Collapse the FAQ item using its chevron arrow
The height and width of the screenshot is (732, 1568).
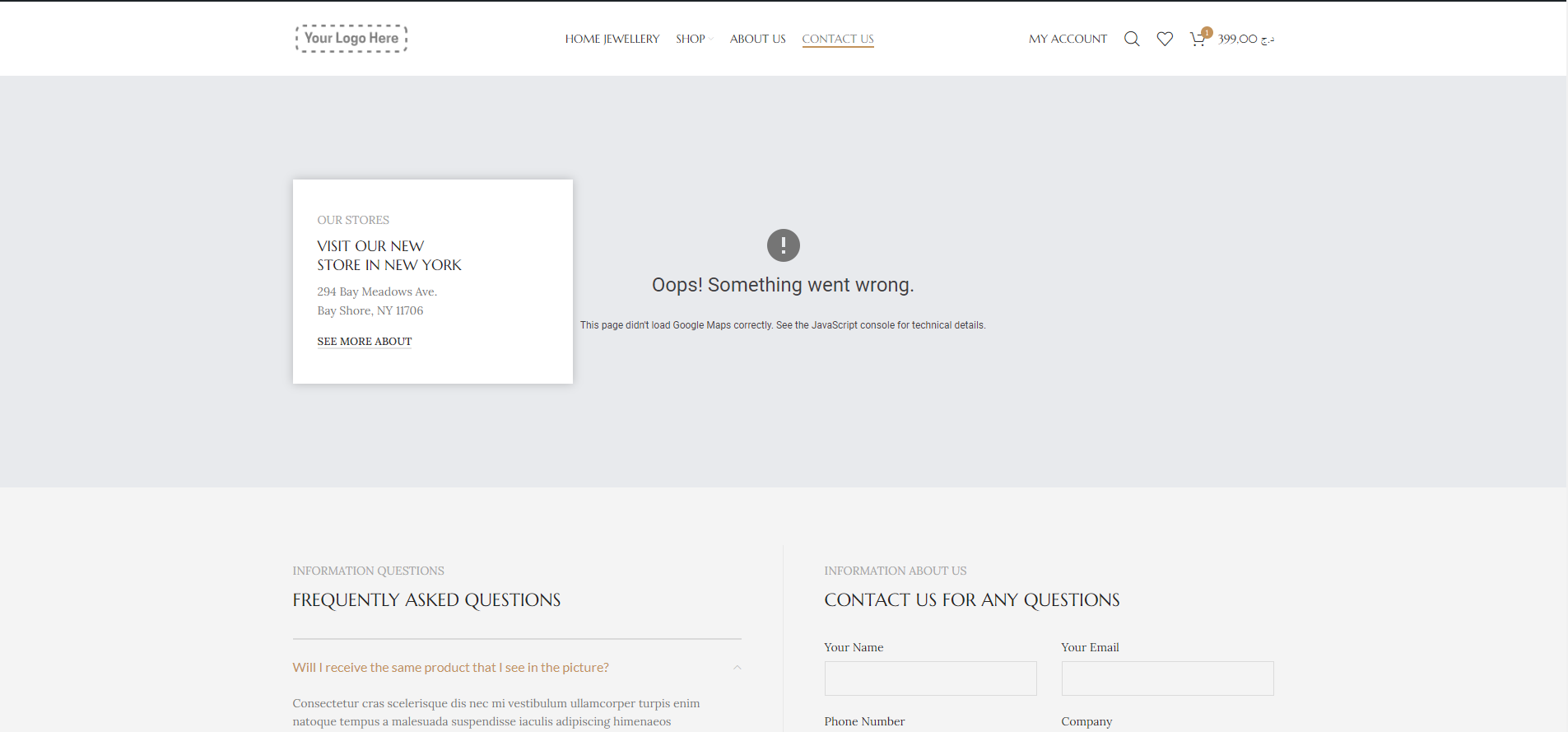pyautogui.click(x=737, y=668)
